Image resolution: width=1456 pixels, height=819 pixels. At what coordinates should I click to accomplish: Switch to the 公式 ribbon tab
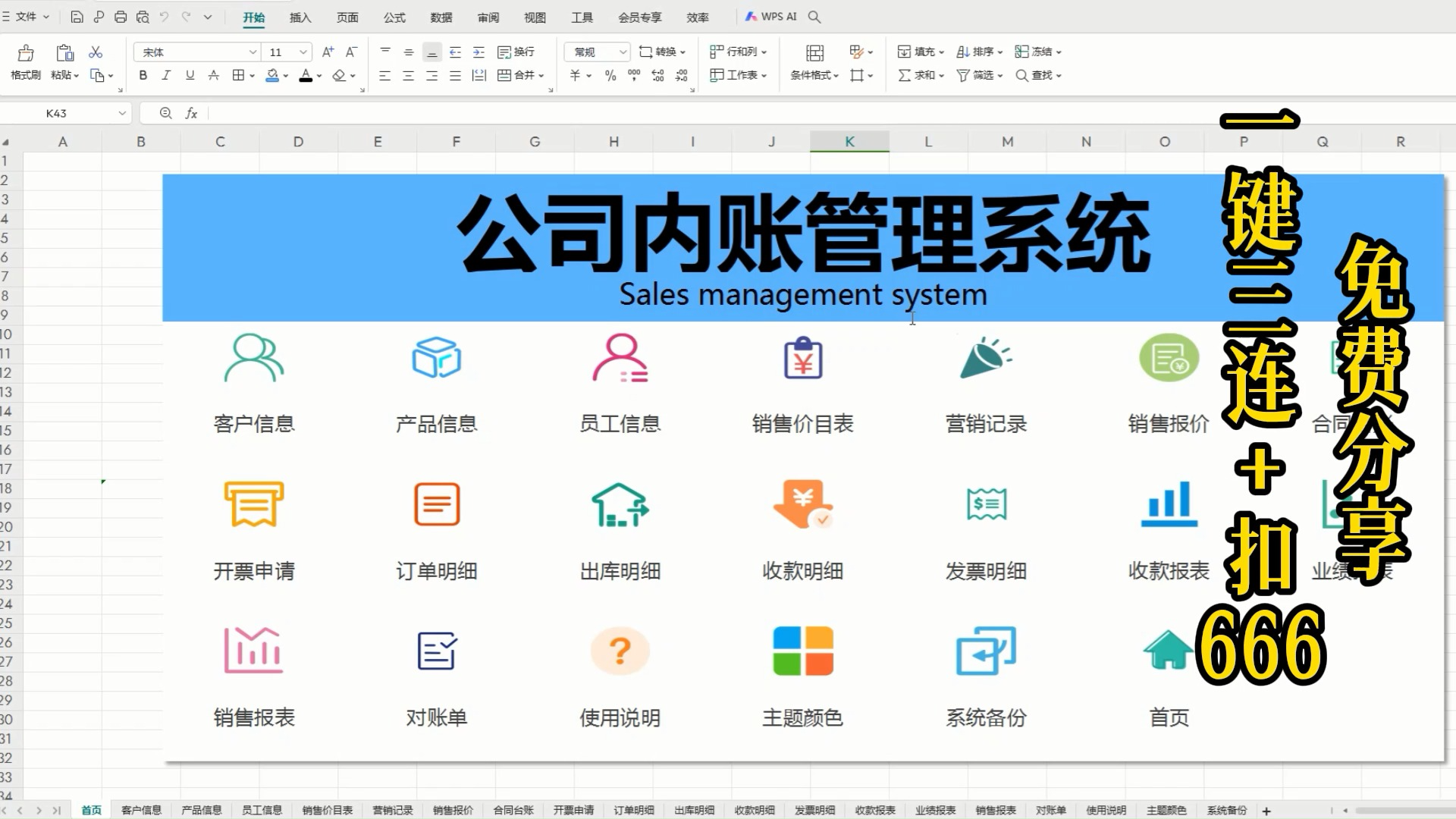click(x=394, y=17)
